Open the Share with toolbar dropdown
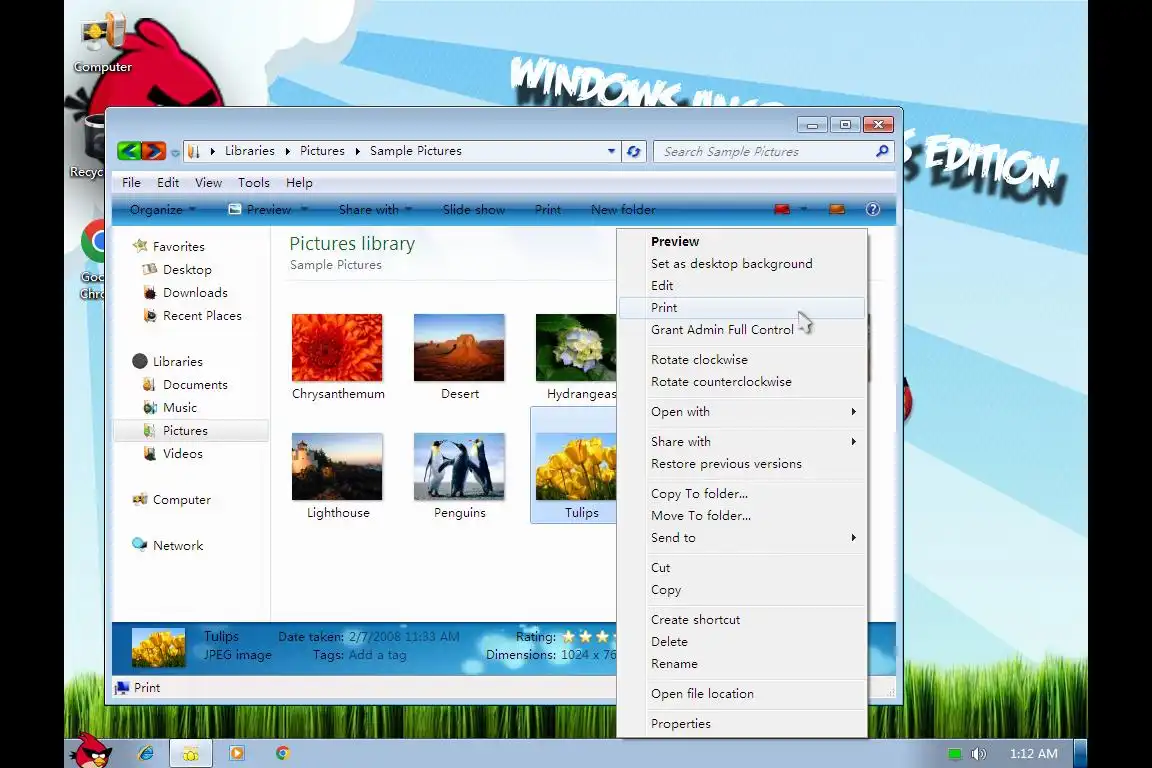The height and width of the screenshot is (768, 1152). tap(375, 209)
